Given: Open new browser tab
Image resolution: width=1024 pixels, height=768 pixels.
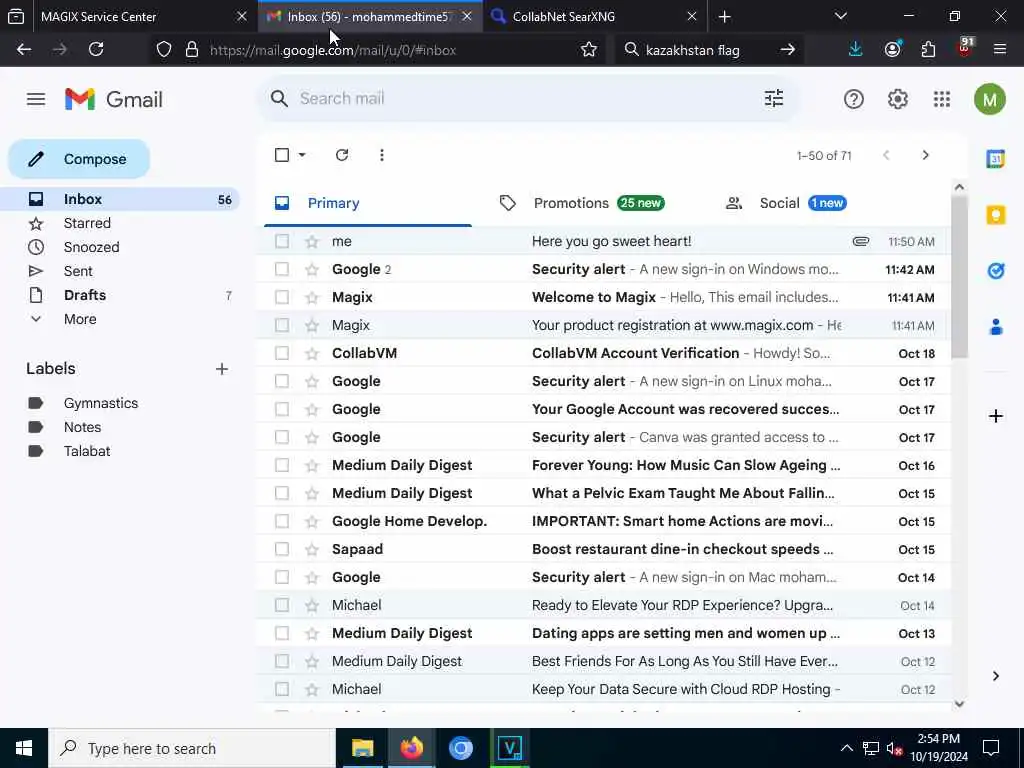Looking at the screenshot, I should [724, 16].
